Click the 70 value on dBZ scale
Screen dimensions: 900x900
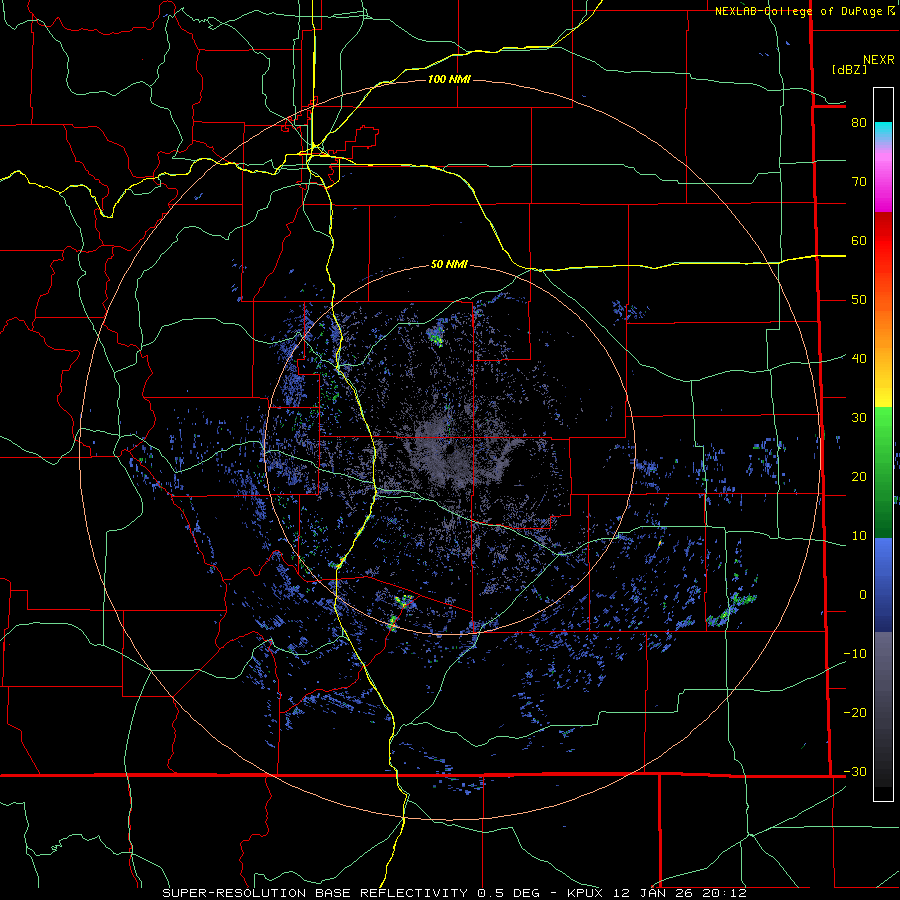click(859, 181)
